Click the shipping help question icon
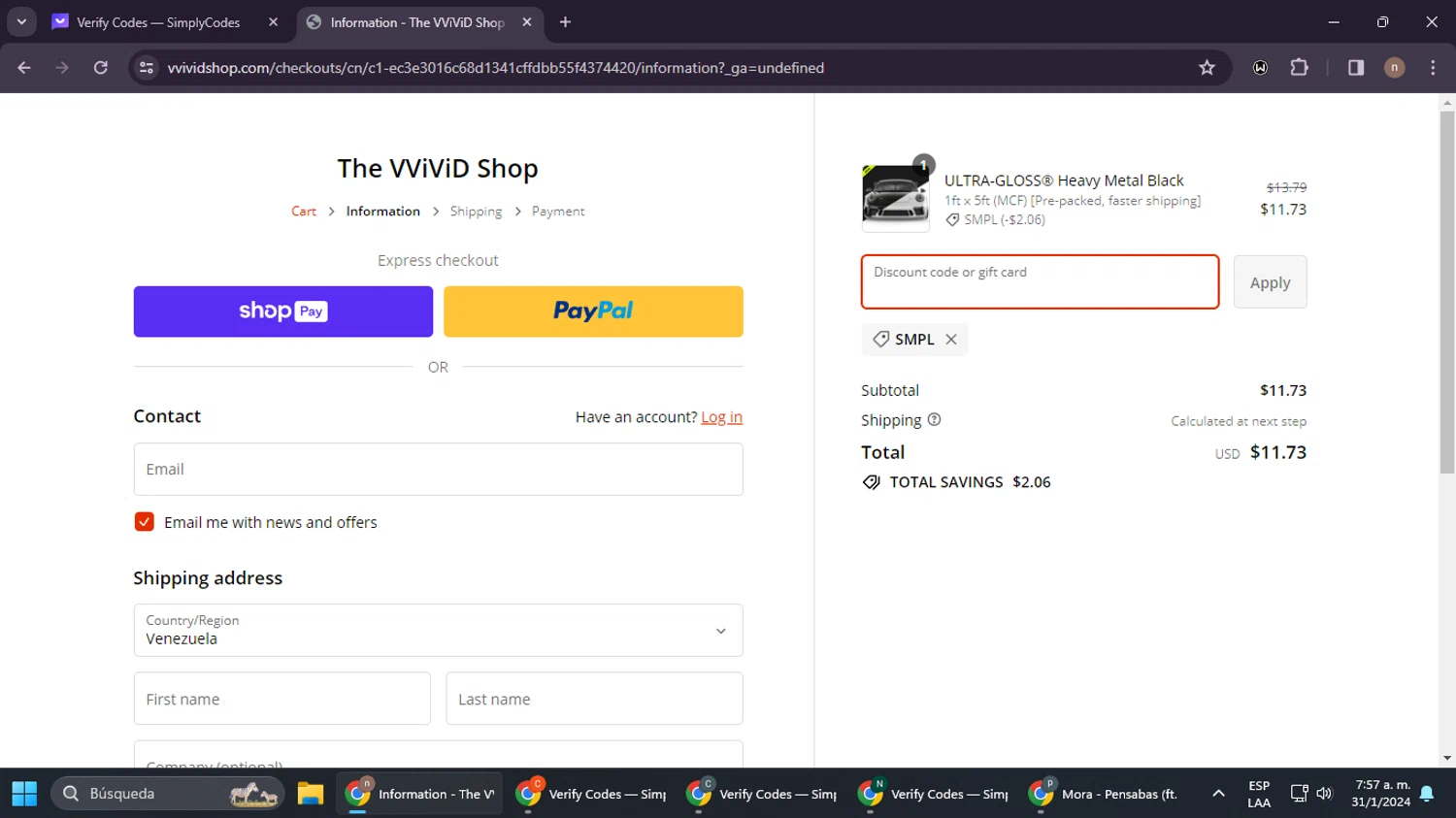The image size is (1456, 818). [x=934, y=420]
